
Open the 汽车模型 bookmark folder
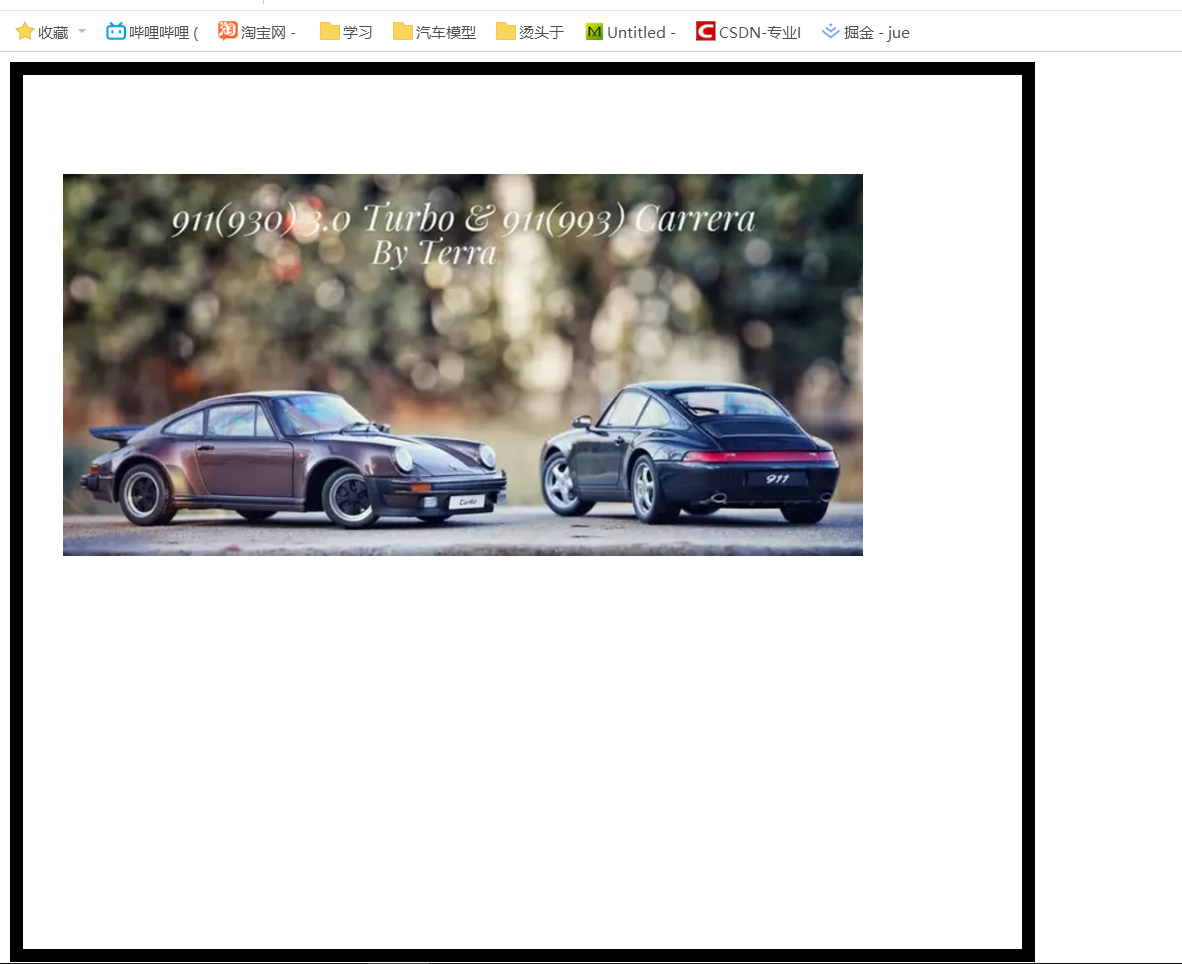pos(435,32)
